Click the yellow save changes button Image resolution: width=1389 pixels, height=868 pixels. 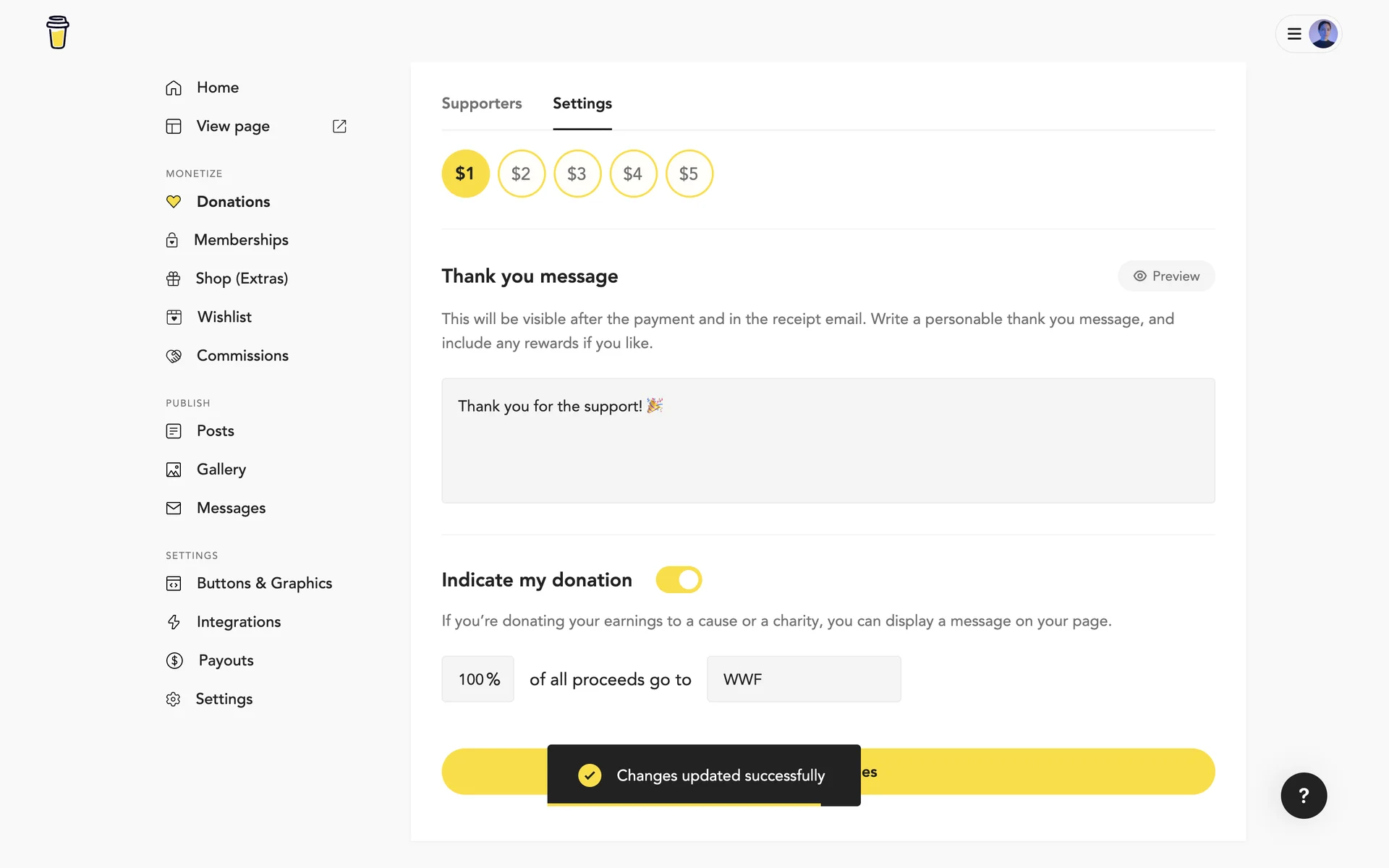tap(1035, 772)
